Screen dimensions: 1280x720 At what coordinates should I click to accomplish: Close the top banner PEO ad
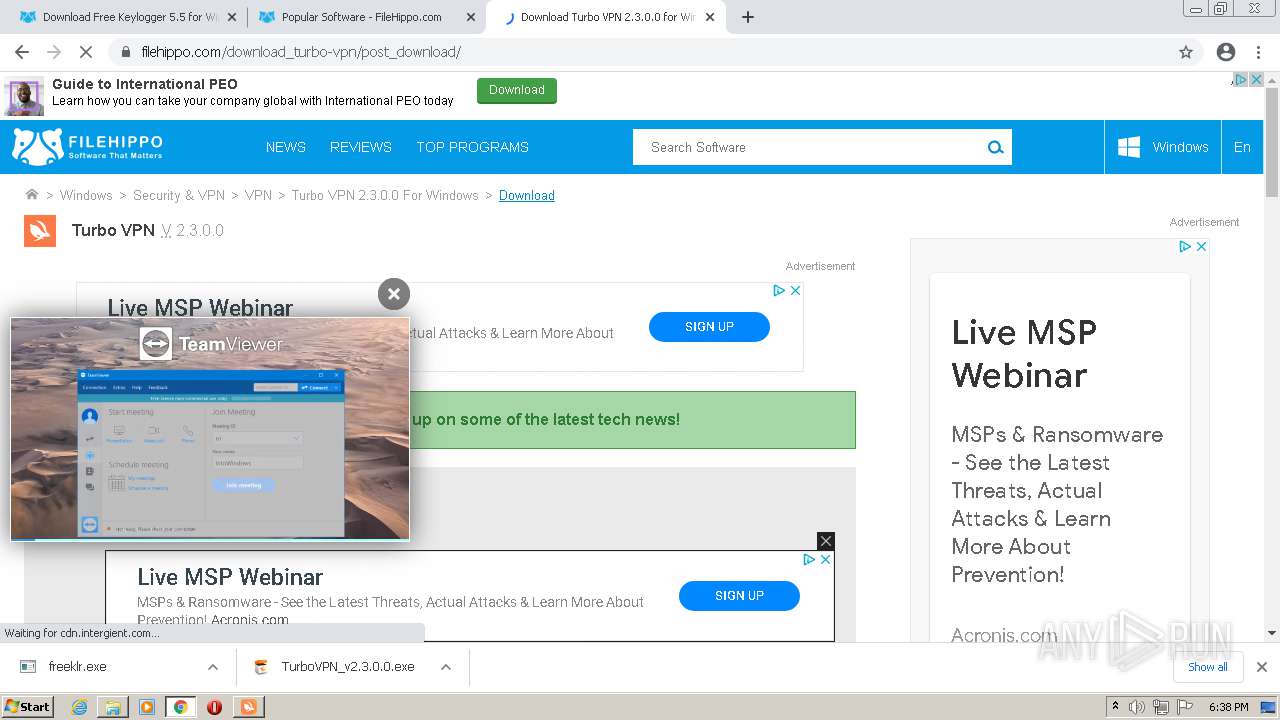click(x=1257, y=79)
